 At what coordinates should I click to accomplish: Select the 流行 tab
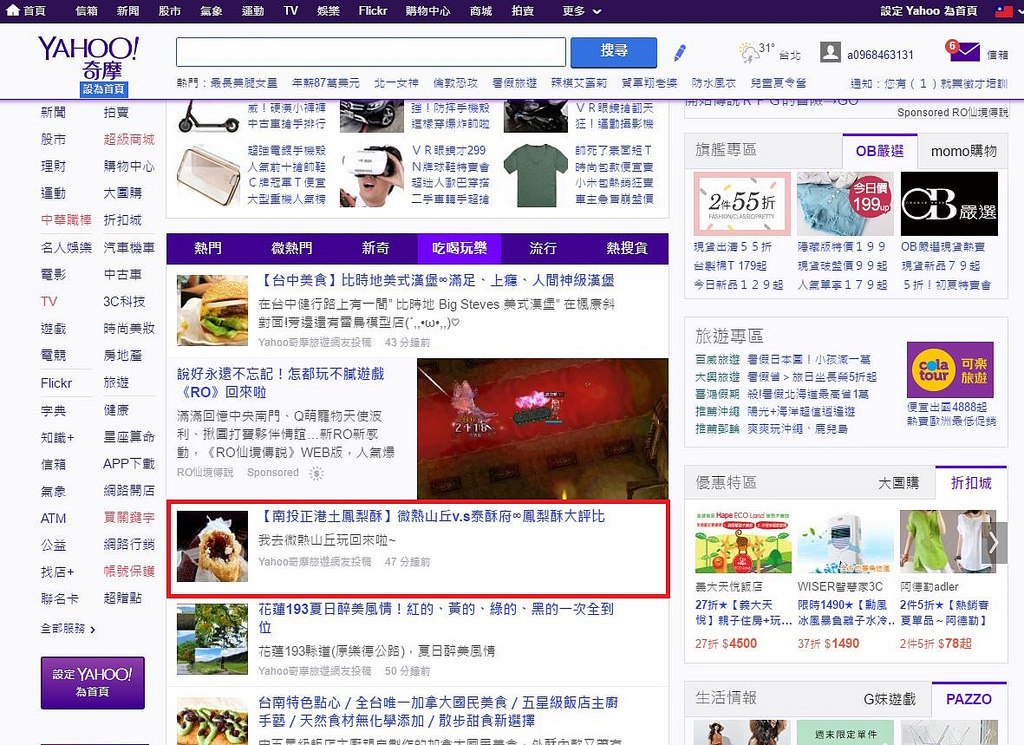pyautogui.click(x=543, y=248)
